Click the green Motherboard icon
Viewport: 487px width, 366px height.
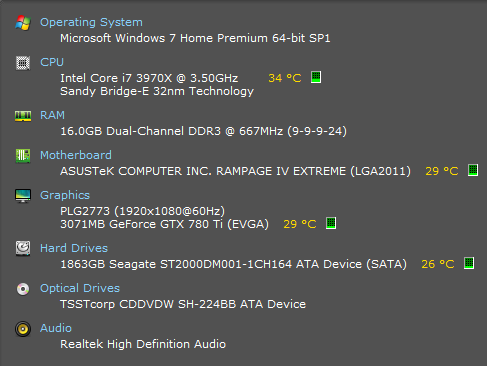click(x=23, y=156)
